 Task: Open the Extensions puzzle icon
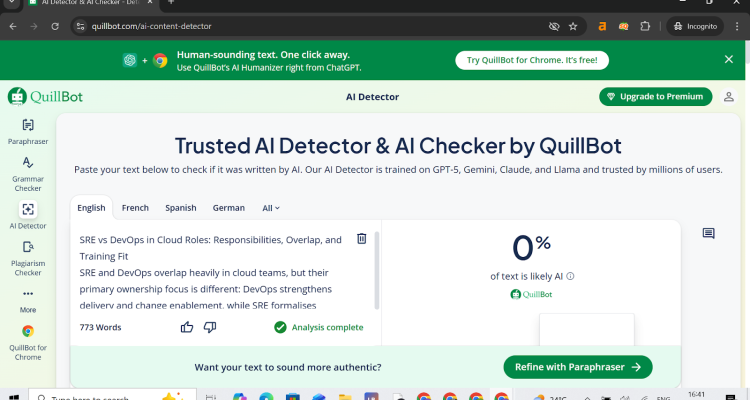coord(645,26)
